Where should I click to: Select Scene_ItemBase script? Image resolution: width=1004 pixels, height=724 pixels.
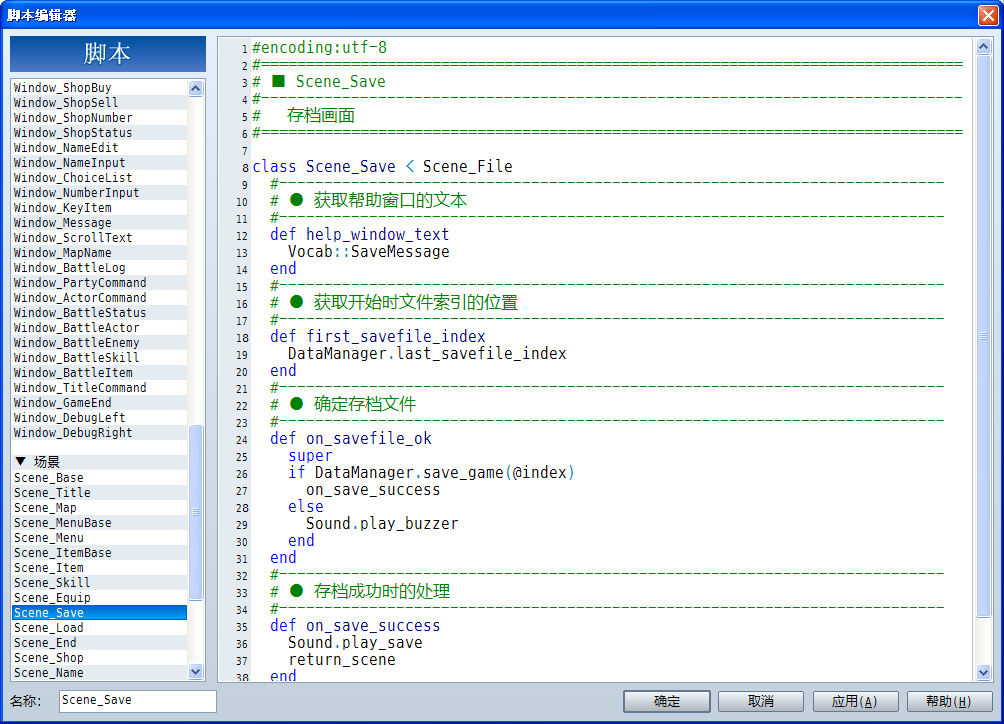tap(99, 552)
